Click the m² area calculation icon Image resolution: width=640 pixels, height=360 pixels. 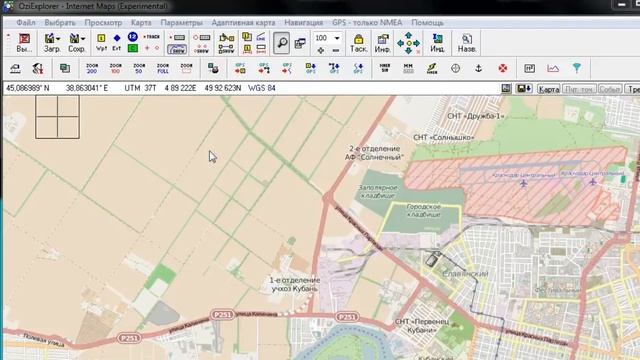tap(529, 68)
